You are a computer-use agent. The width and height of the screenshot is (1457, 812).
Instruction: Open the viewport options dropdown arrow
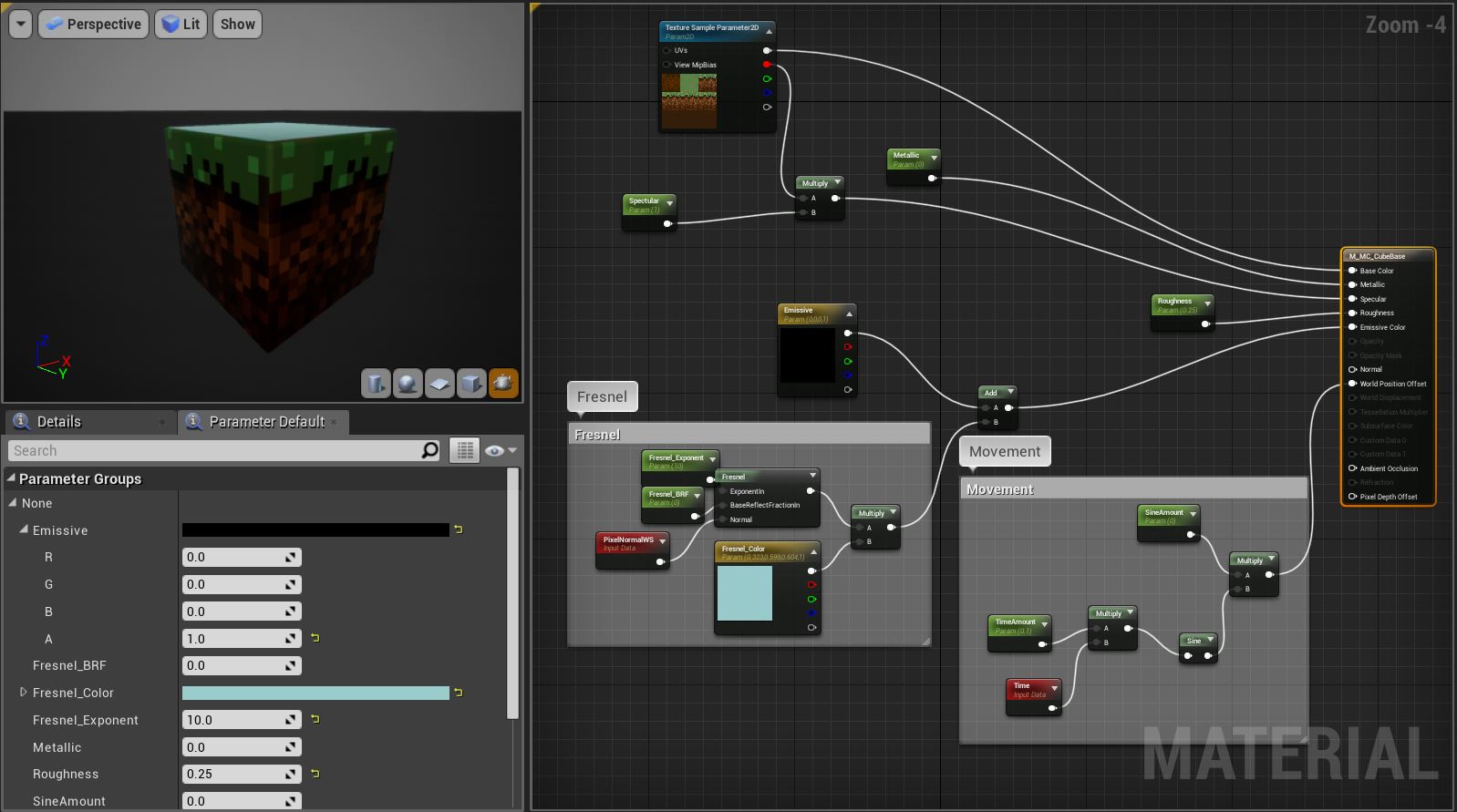(x=20, y=25)
